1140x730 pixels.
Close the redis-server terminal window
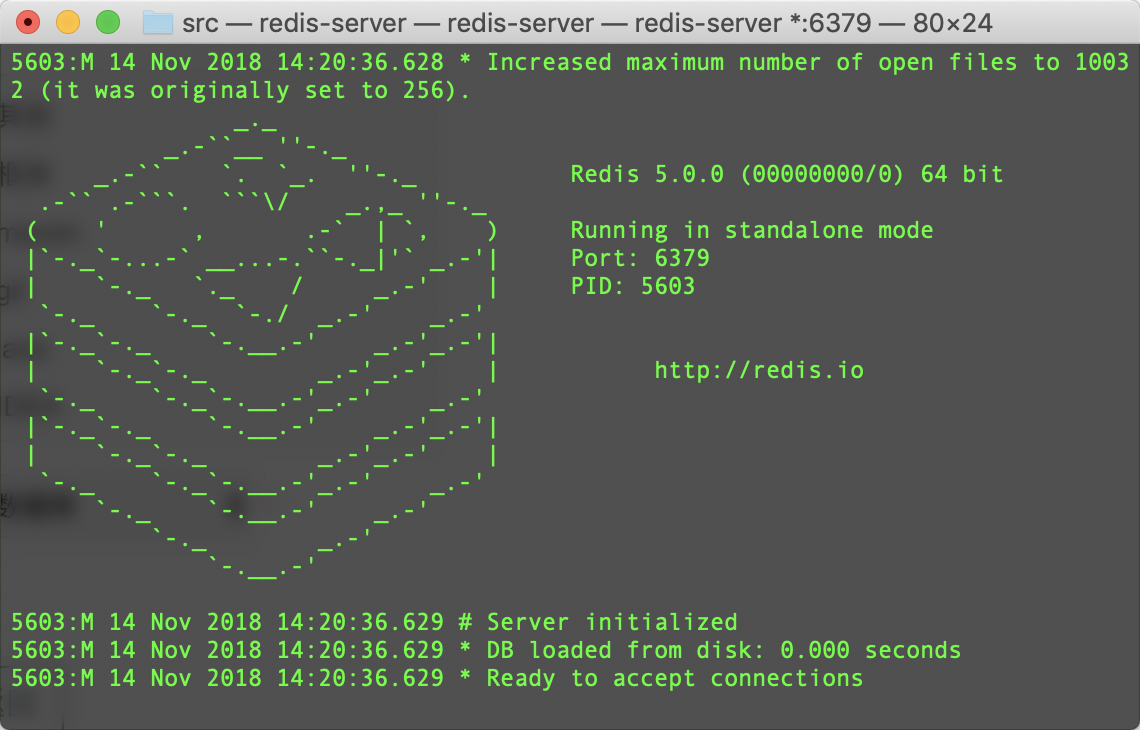pyautogui.click(x=28, y=23)
